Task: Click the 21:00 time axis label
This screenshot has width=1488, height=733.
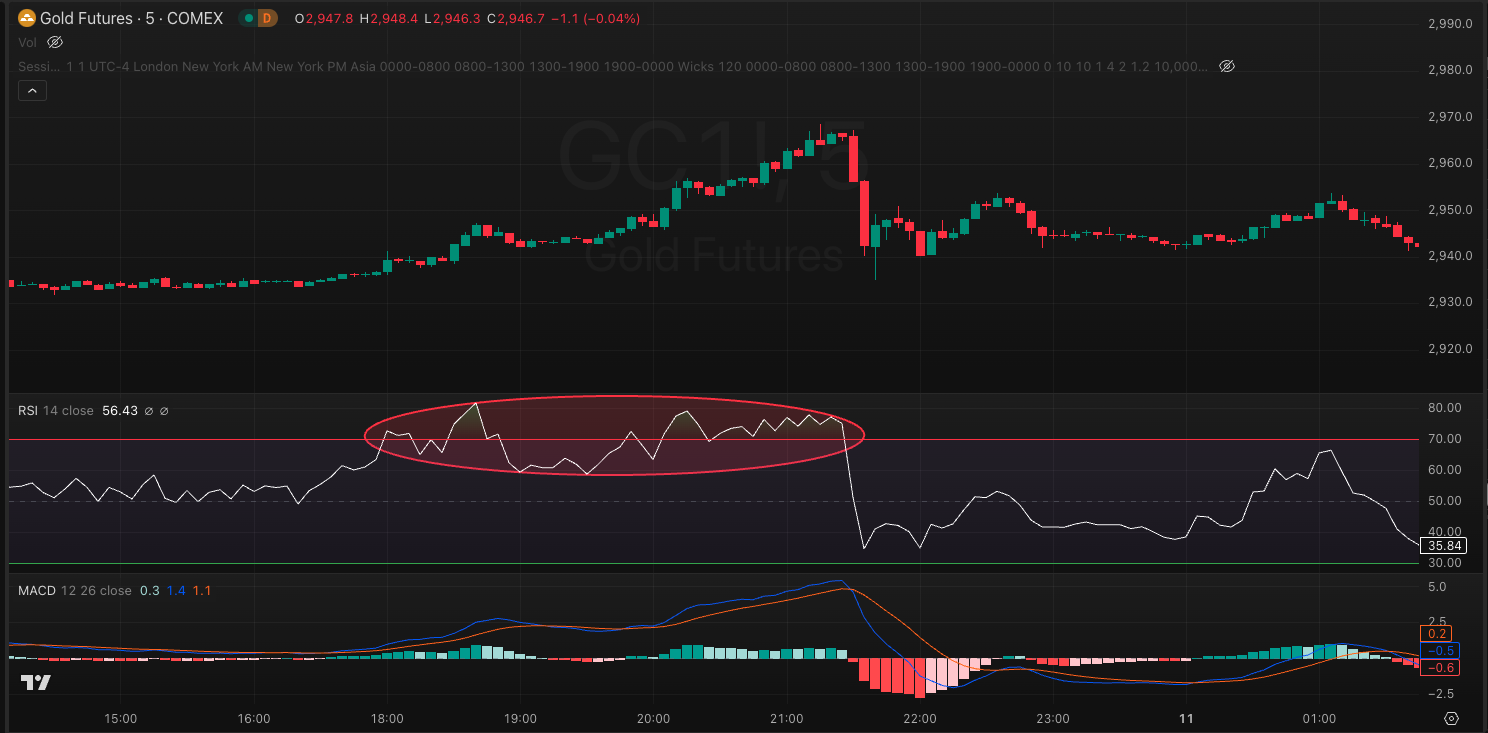Action: click(x=786, y=719)
